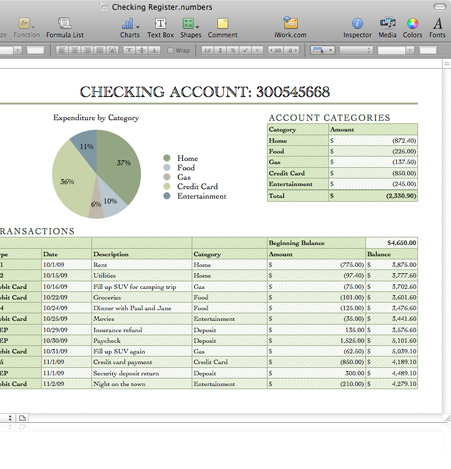
Task: Select the 'Paycheck' description cell
Action: point(142,341)
